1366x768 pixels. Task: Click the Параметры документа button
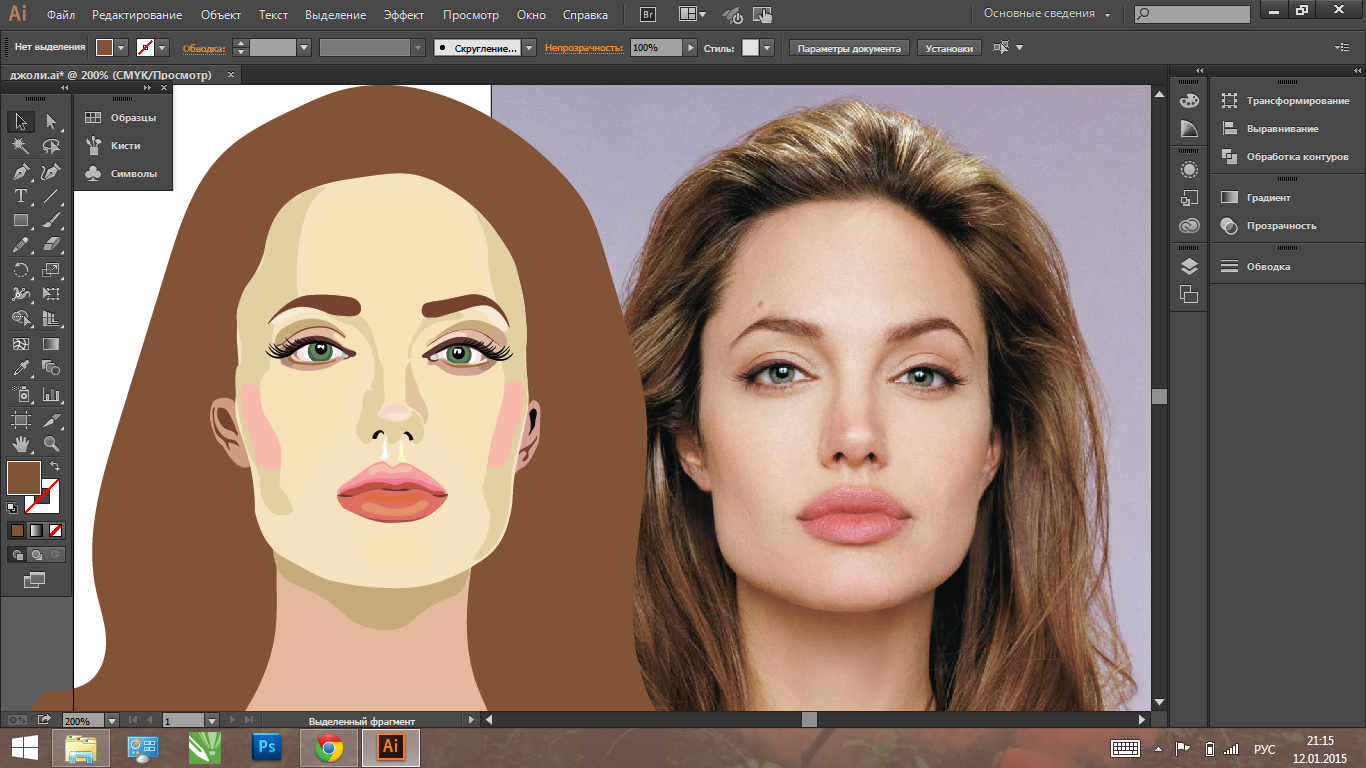(849, 48)
